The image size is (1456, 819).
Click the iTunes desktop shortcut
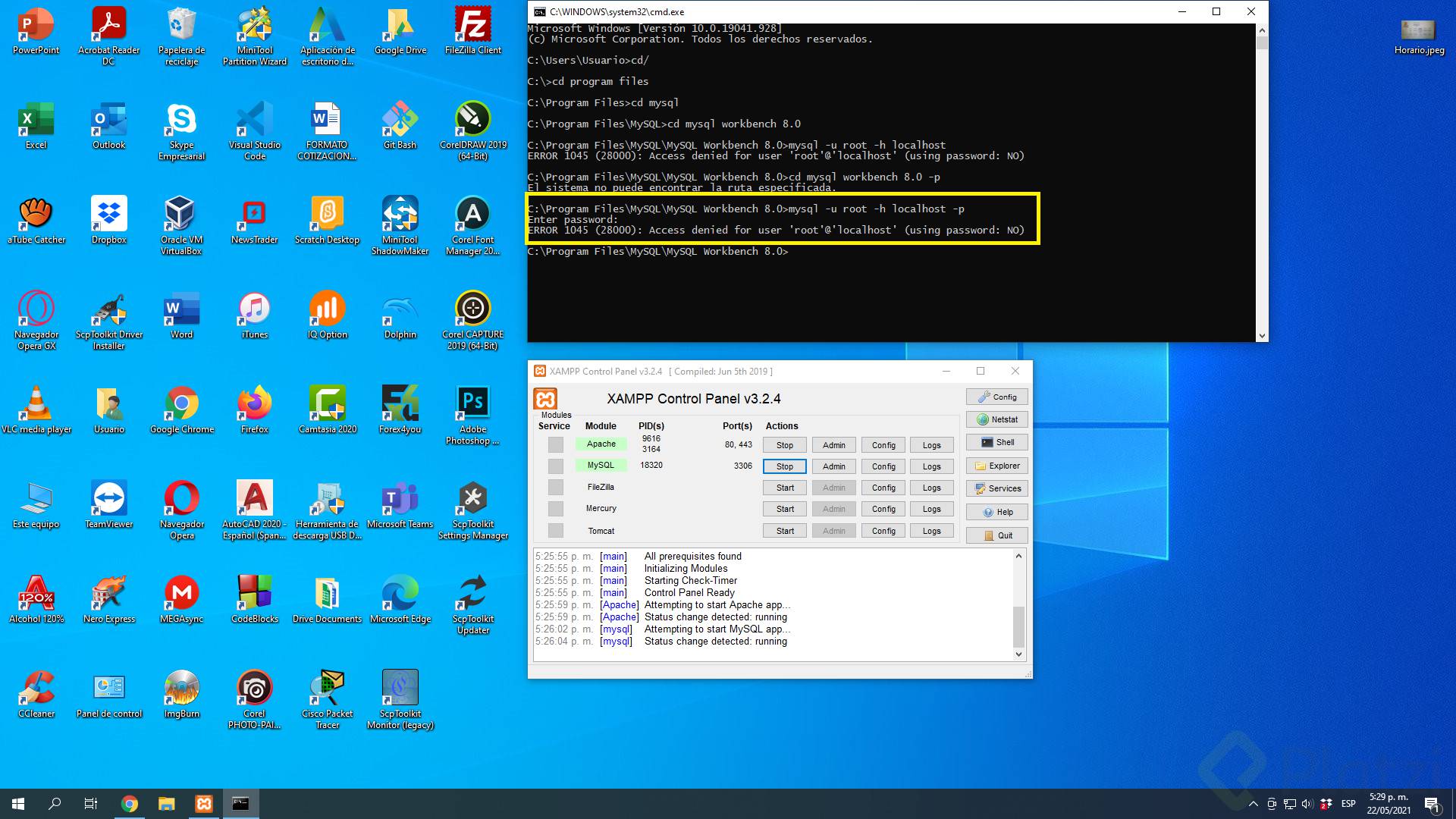click(254, 316)
